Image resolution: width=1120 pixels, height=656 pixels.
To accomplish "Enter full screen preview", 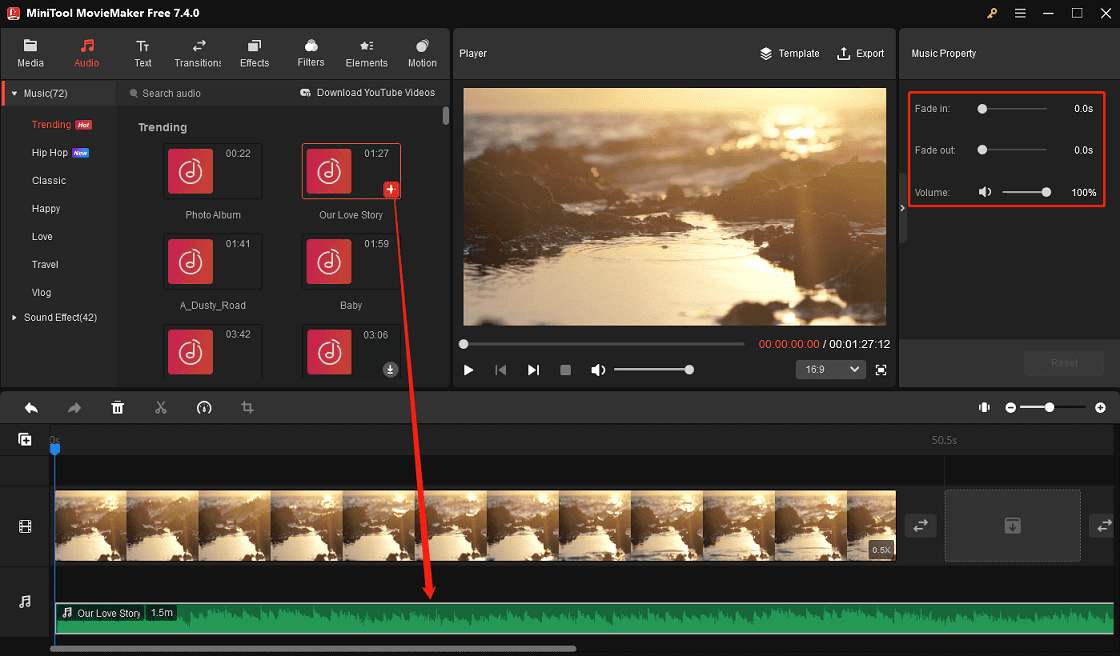I will point(881,369).
